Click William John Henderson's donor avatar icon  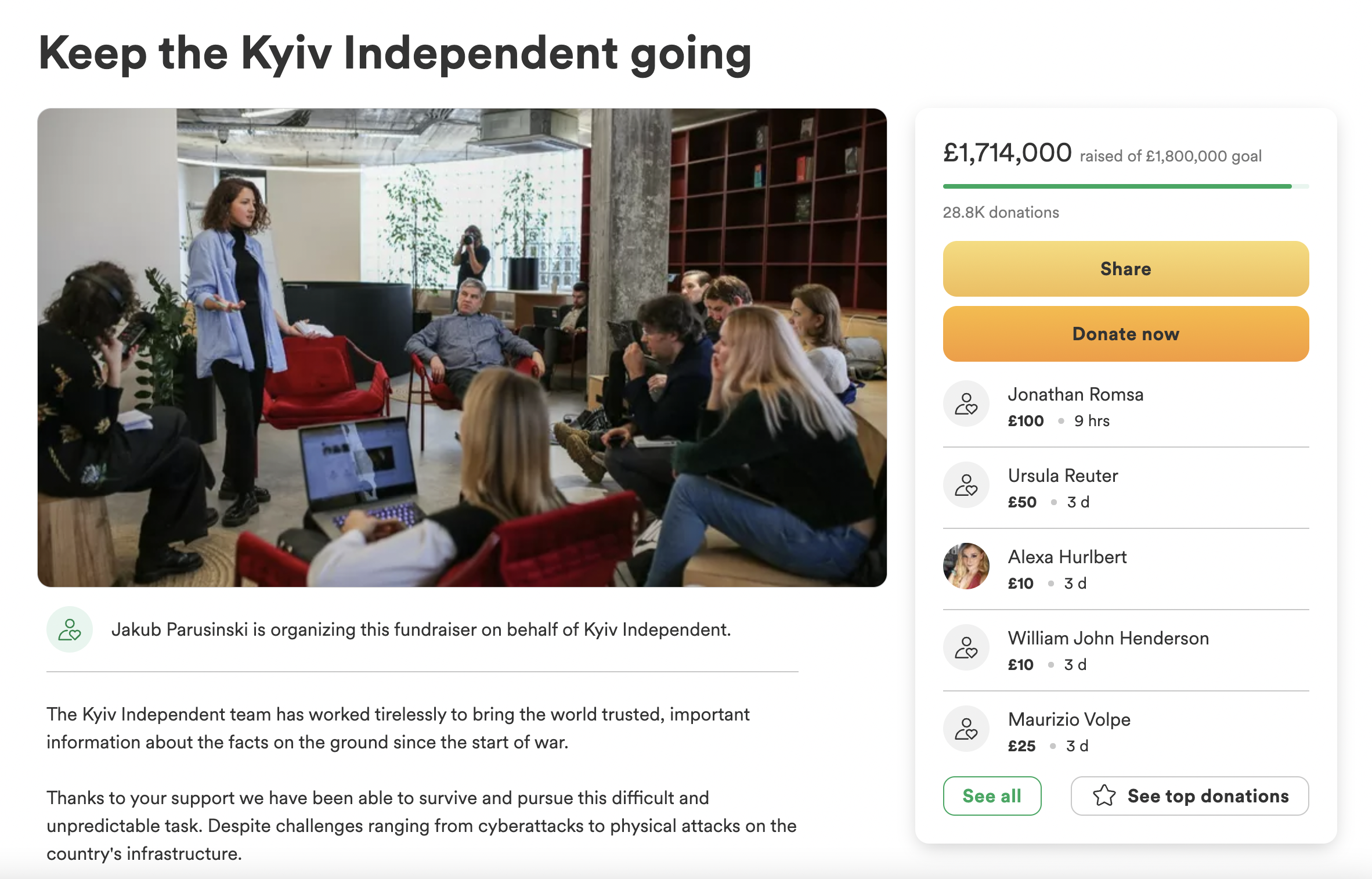click(966, 647)
